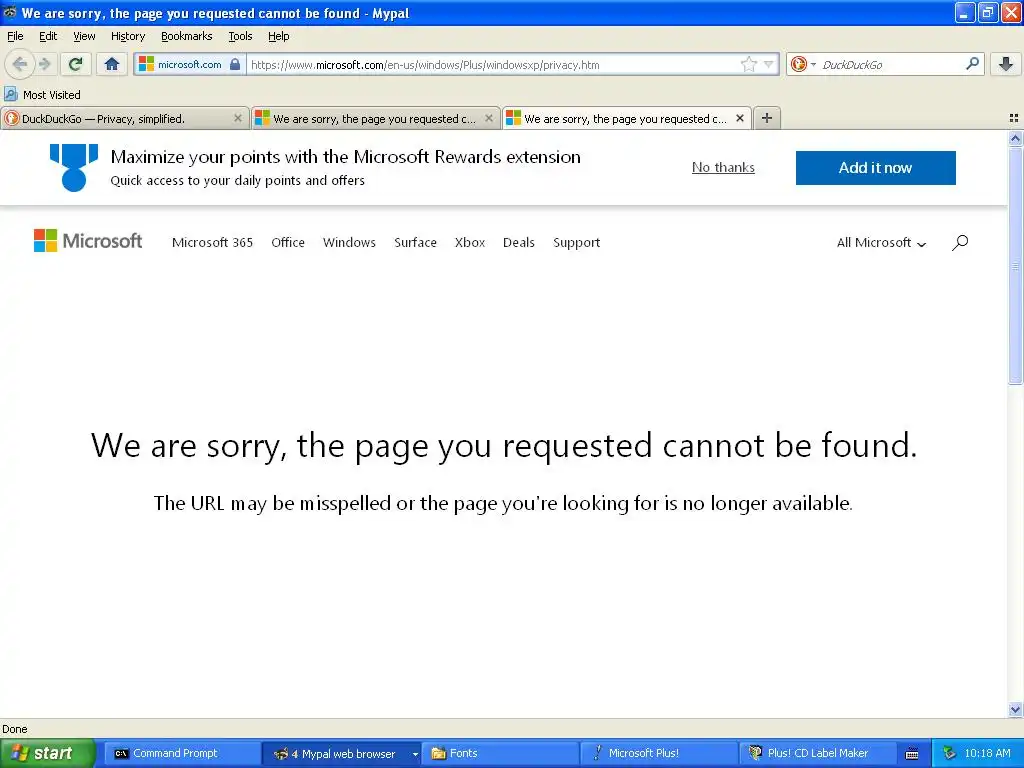The height and width of the screenshot is (768, 1024).
Task: Open the Deals nav link
Action: click(519, 242)
